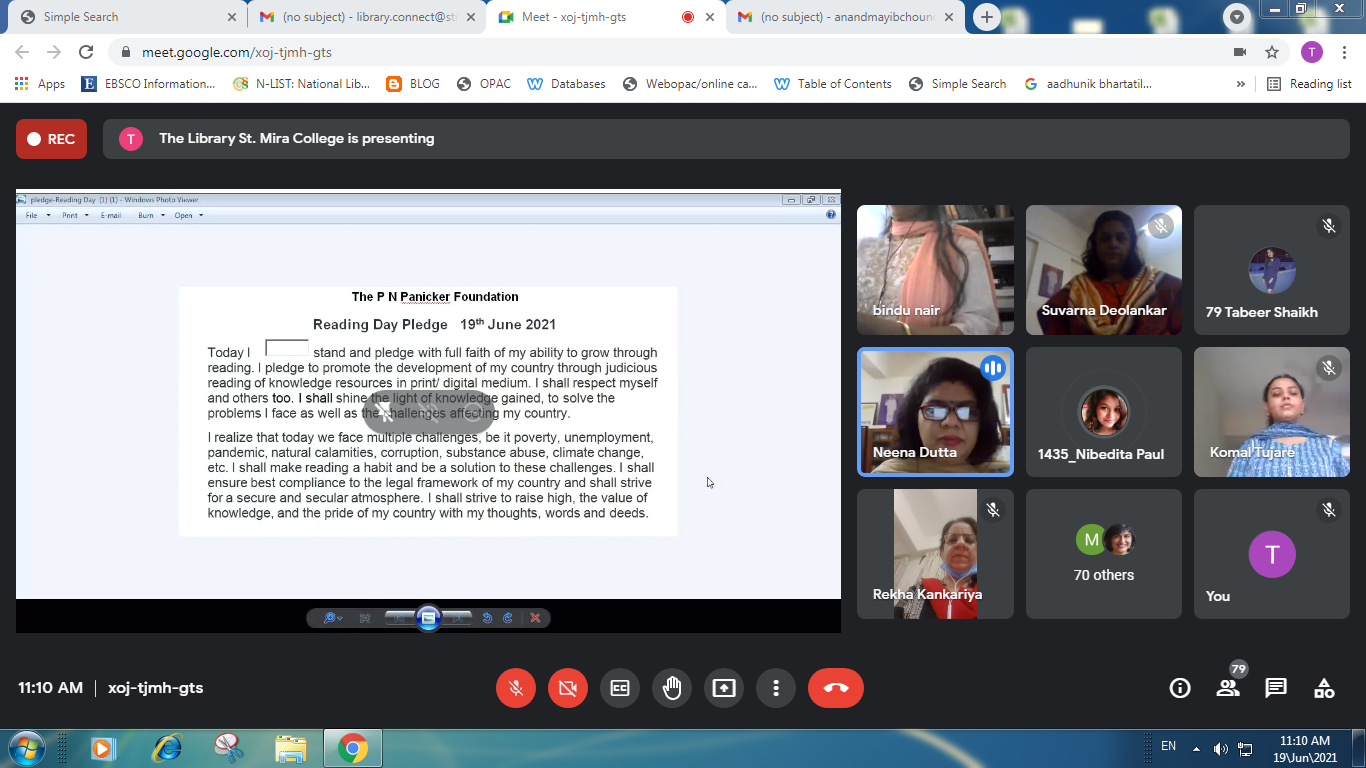Click the 70 others participant tile
1366x768 pixels.
pyautogui.click(x=1104, y=554)
